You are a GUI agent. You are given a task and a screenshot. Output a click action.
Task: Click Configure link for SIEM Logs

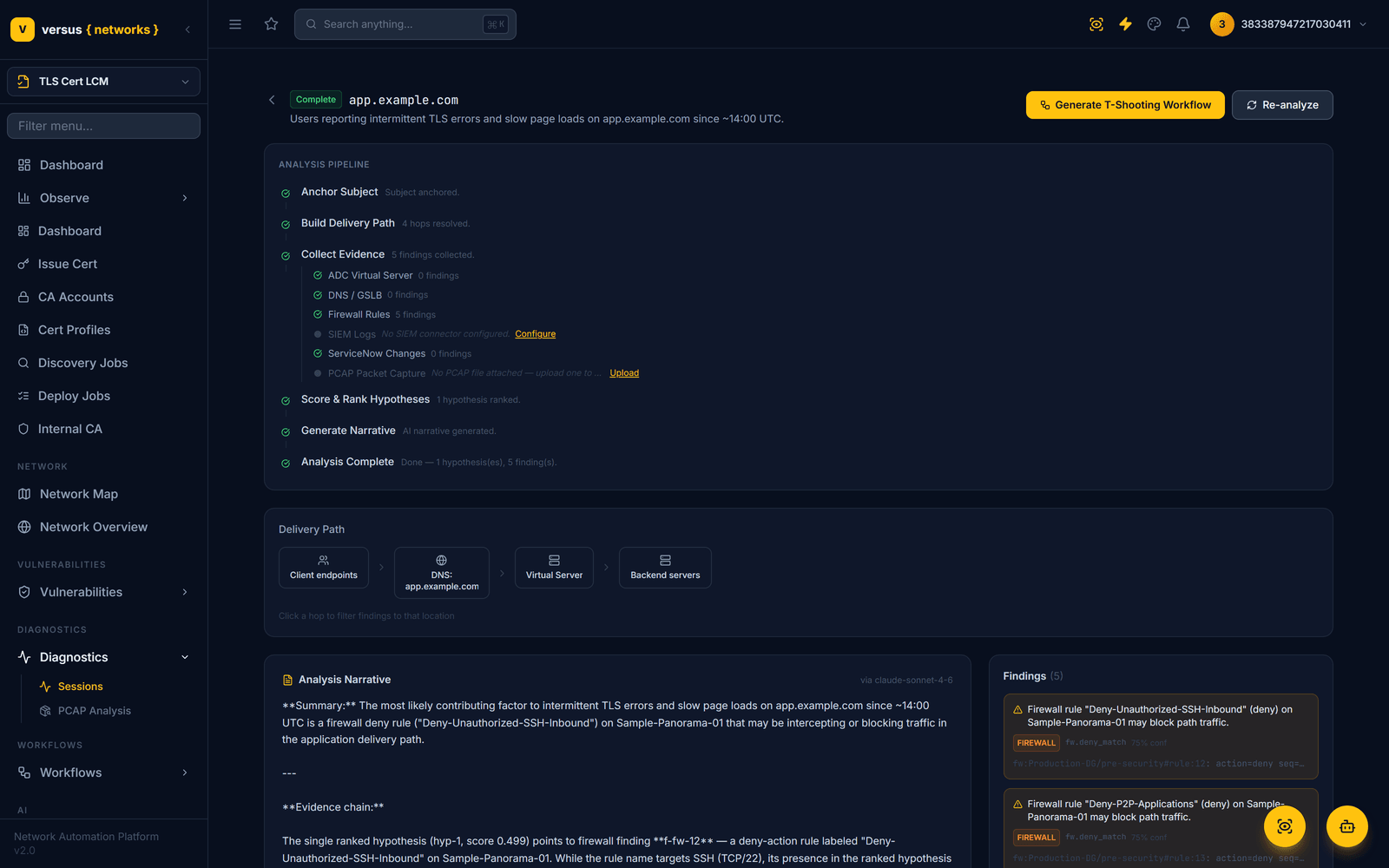(x=536, y=334)
